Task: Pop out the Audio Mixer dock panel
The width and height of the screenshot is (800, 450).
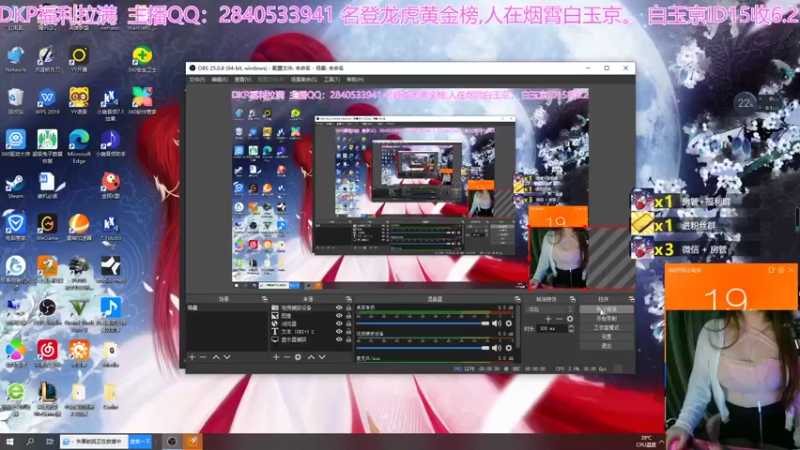Action: point(517,299)
